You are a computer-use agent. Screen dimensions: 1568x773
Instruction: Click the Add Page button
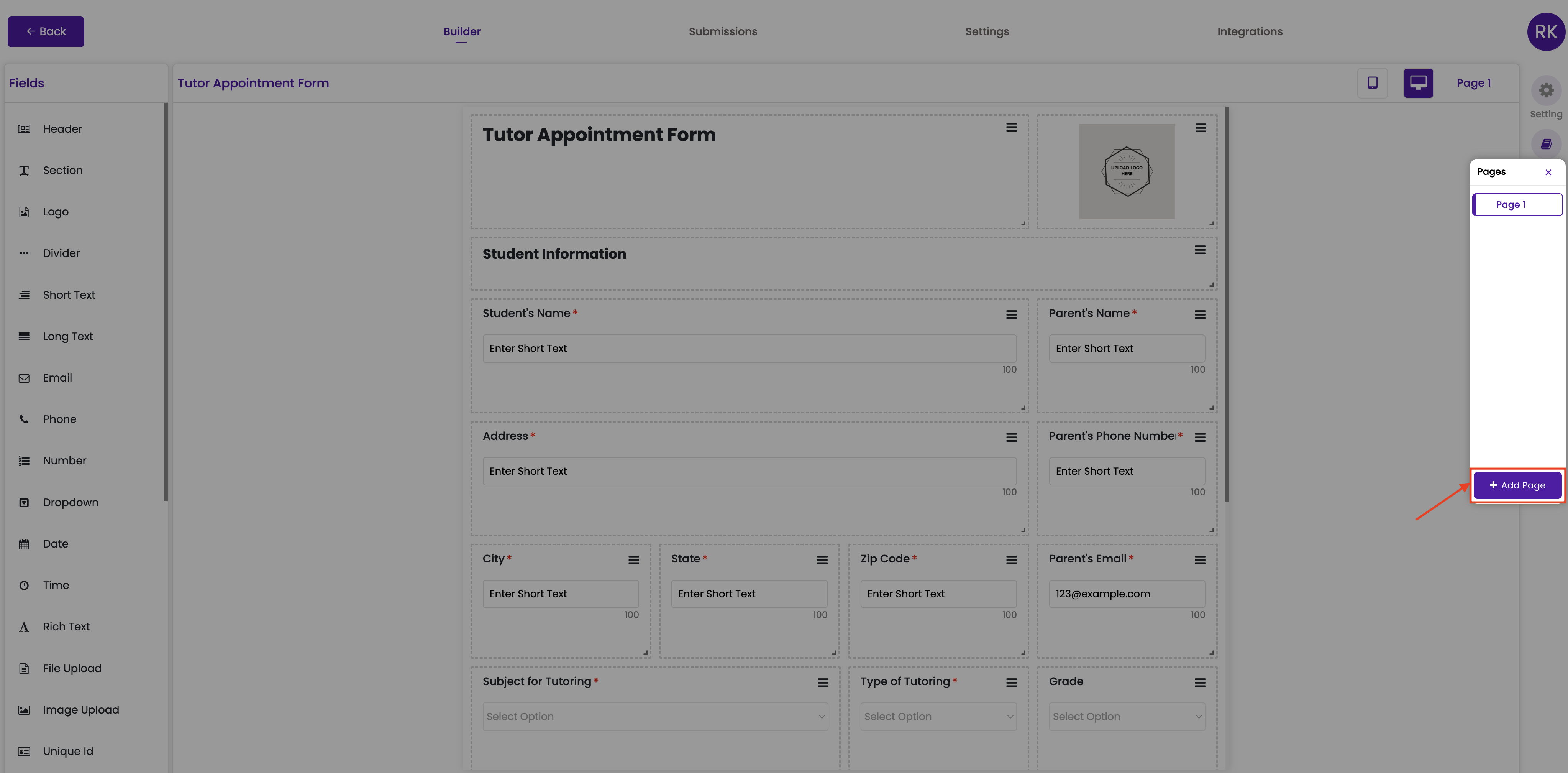click(1517, 485)
